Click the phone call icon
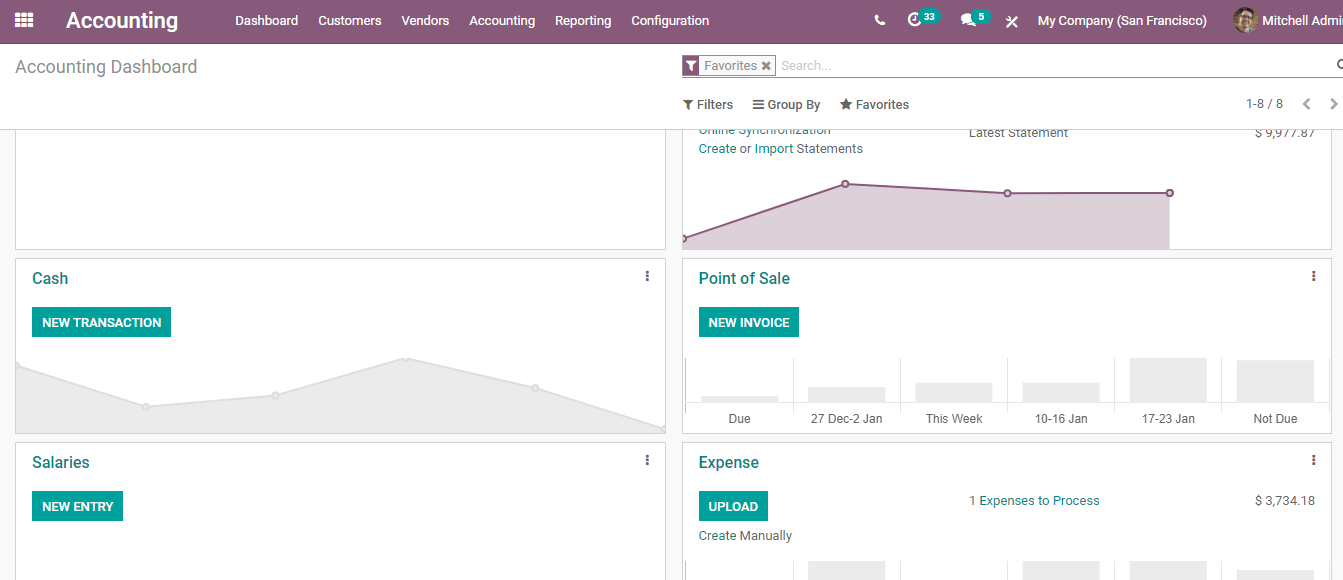Screen dimensions: 1343x580 pos(879,20)
